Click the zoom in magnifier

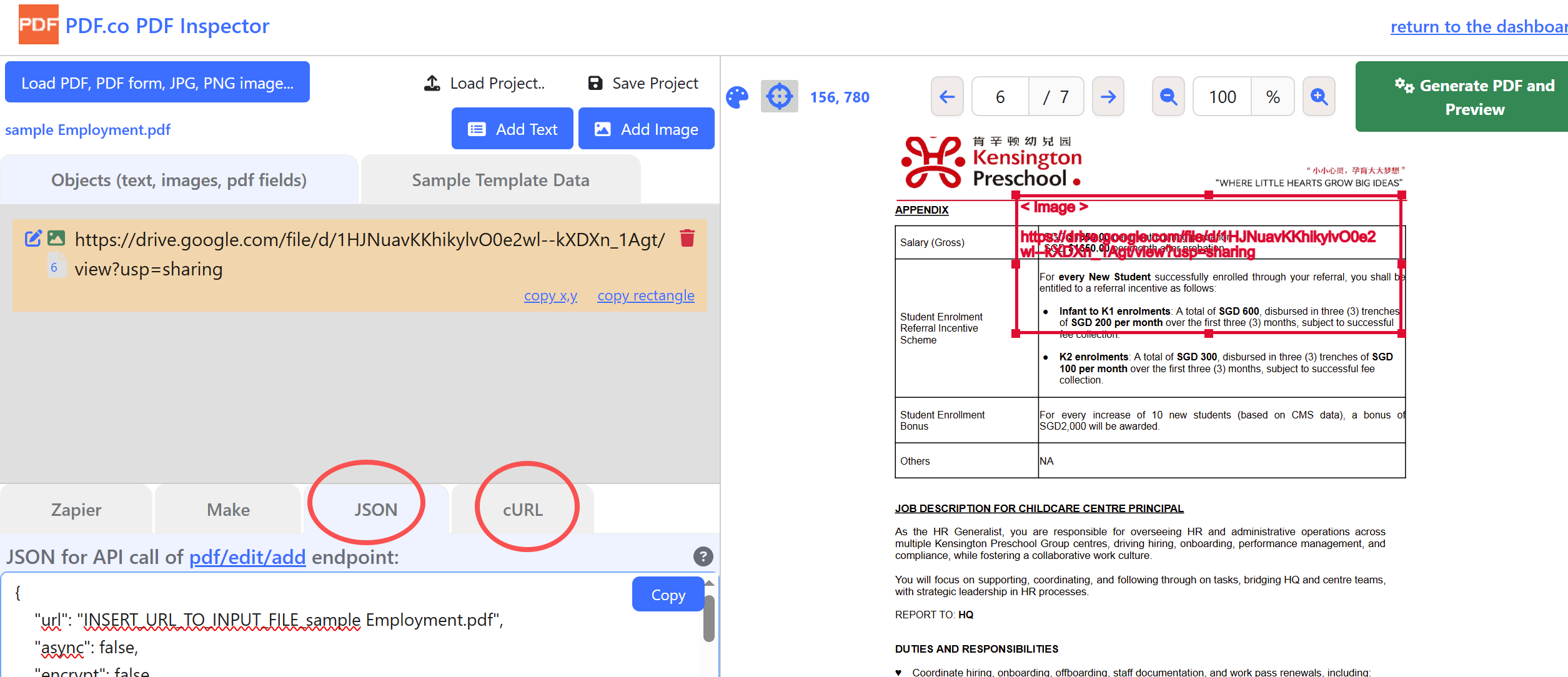coord(1319,97)
